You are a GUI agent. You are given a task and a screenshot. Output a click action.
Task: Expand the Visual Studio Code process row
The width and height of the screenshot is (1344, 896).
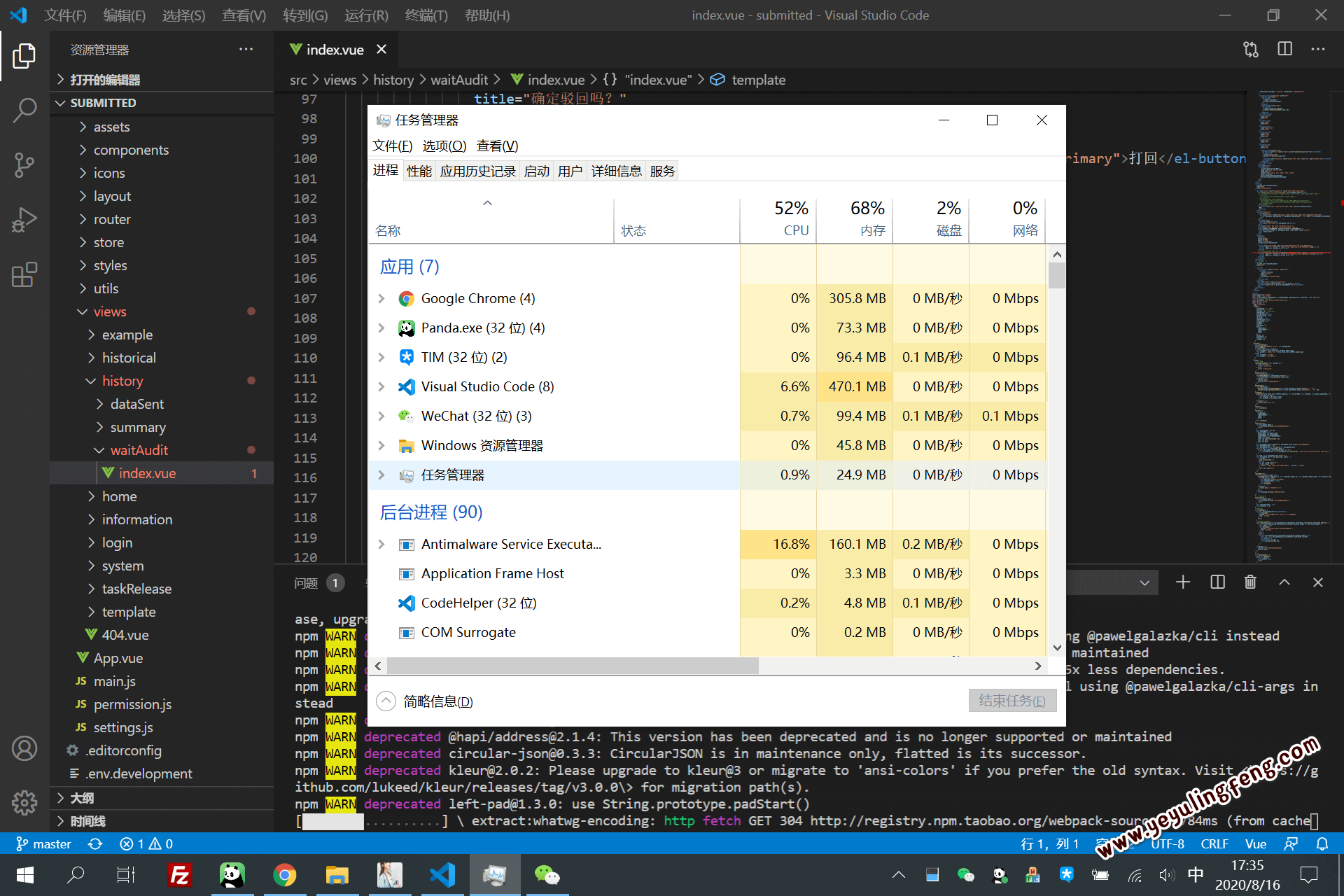click(381, 387)
